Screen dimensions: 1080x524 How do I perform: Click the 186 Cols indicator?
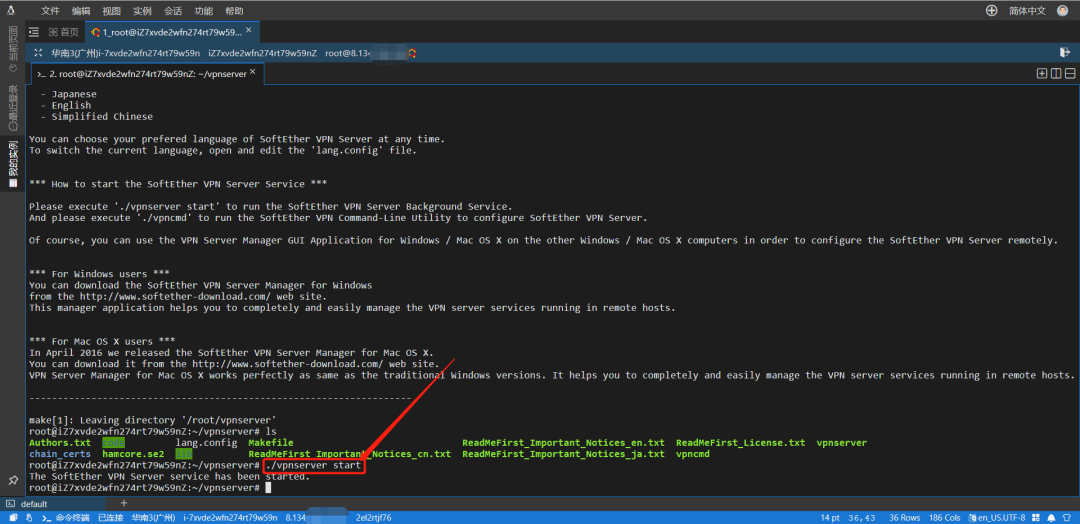coord(944,517)
